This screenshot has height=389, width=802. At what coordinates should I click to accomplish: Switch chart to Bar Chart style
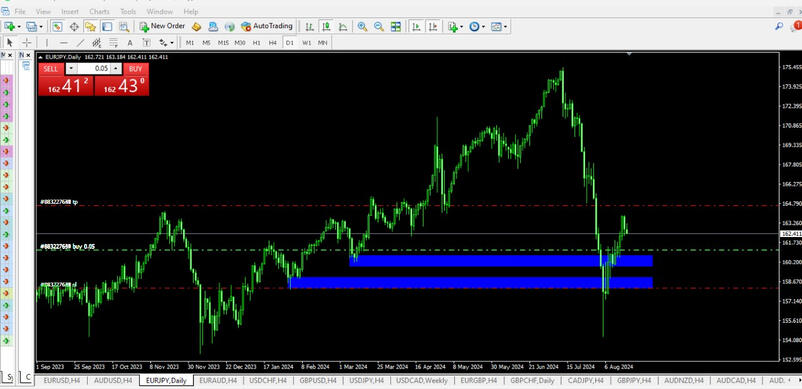coord(309,27)
